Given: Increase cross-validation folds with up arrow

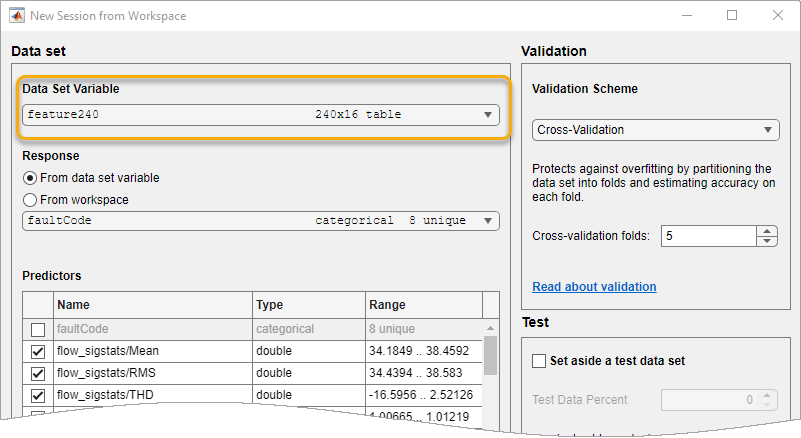Looking at the screenshot, I should tap(767, 231).
